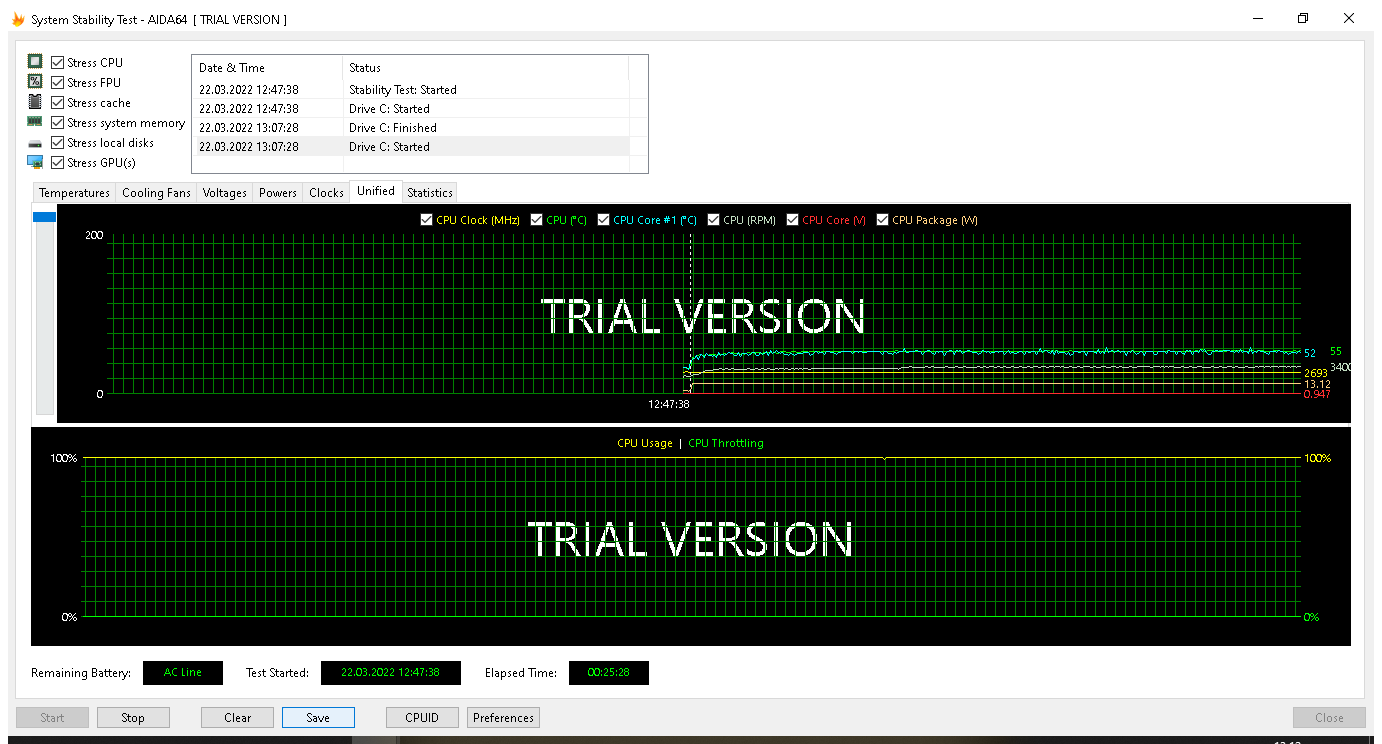Viewport: 1382px width, 744px height.
Task: Disable the Stress cache checkbox
Action: [x=58, y=102]
